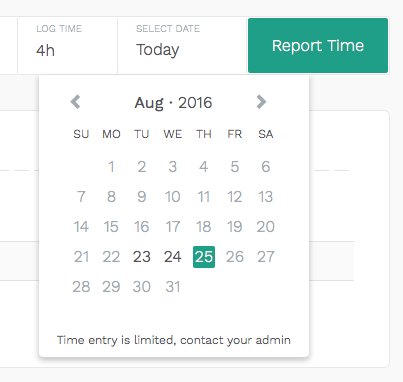Select August 25 highlighted date
This screenshot has width=403, height=382.
click(204, 257)
